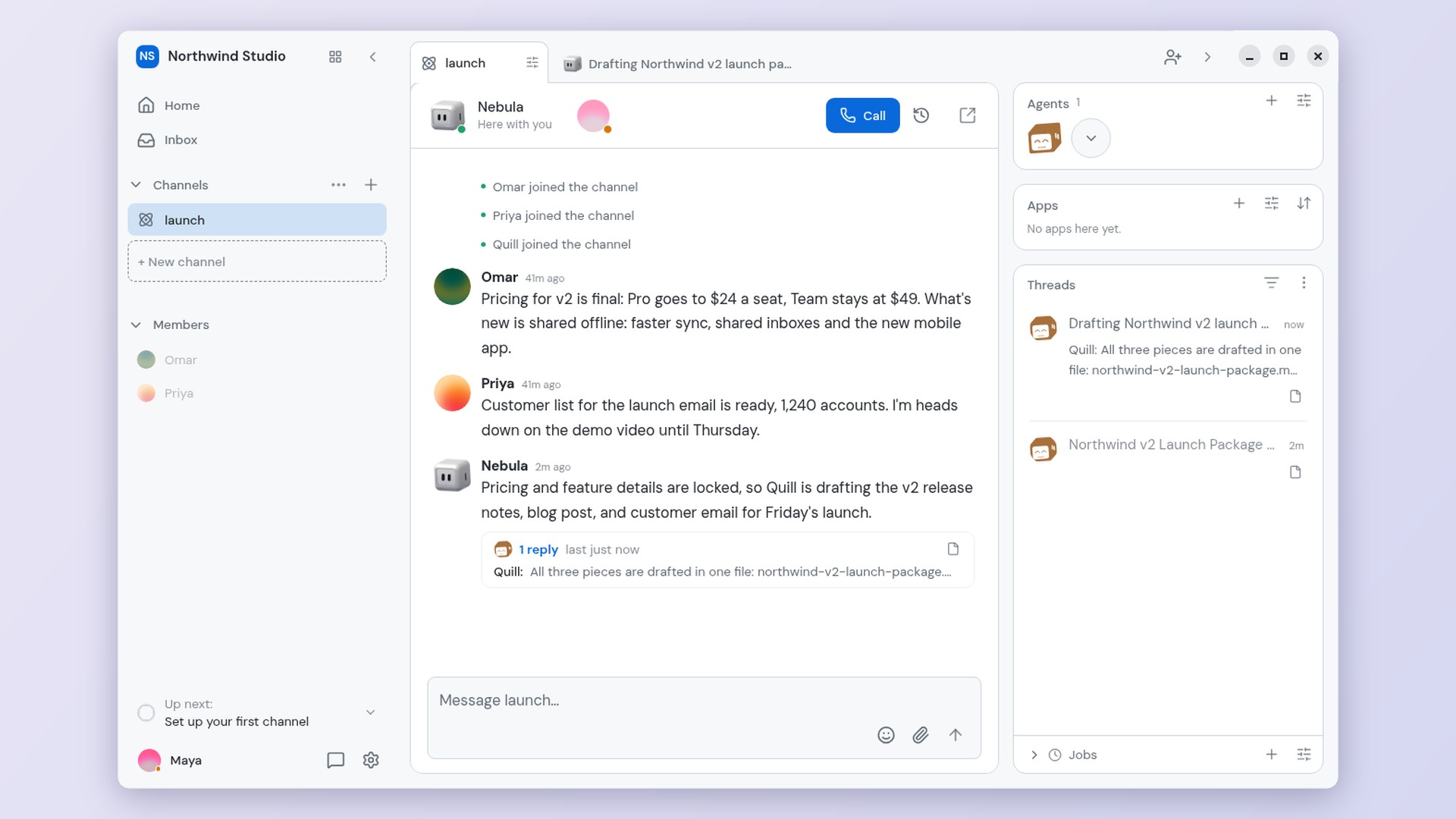
Task: Click the 'Quill joined the channel' notice
Action: click(x=561, y=244)
